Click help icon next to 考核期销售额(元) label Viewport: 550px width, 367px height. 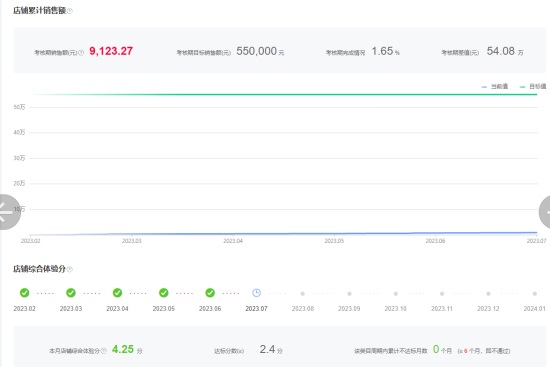81,53
